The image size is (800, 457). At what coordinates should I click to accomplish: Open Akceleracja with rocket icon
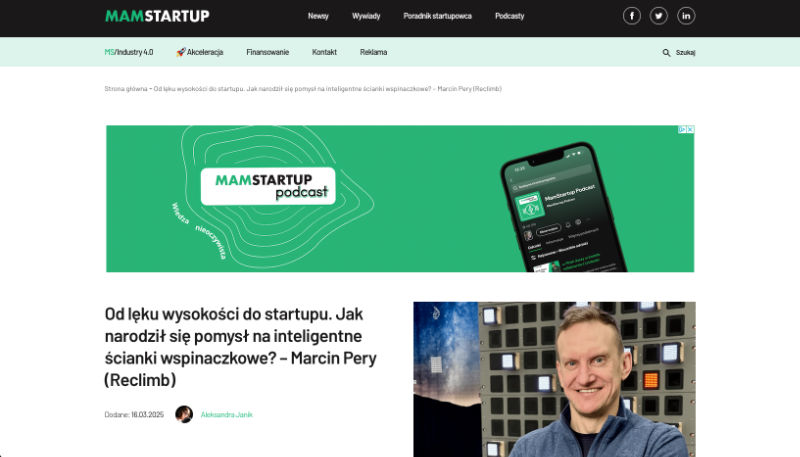click(x=200, y=52)
